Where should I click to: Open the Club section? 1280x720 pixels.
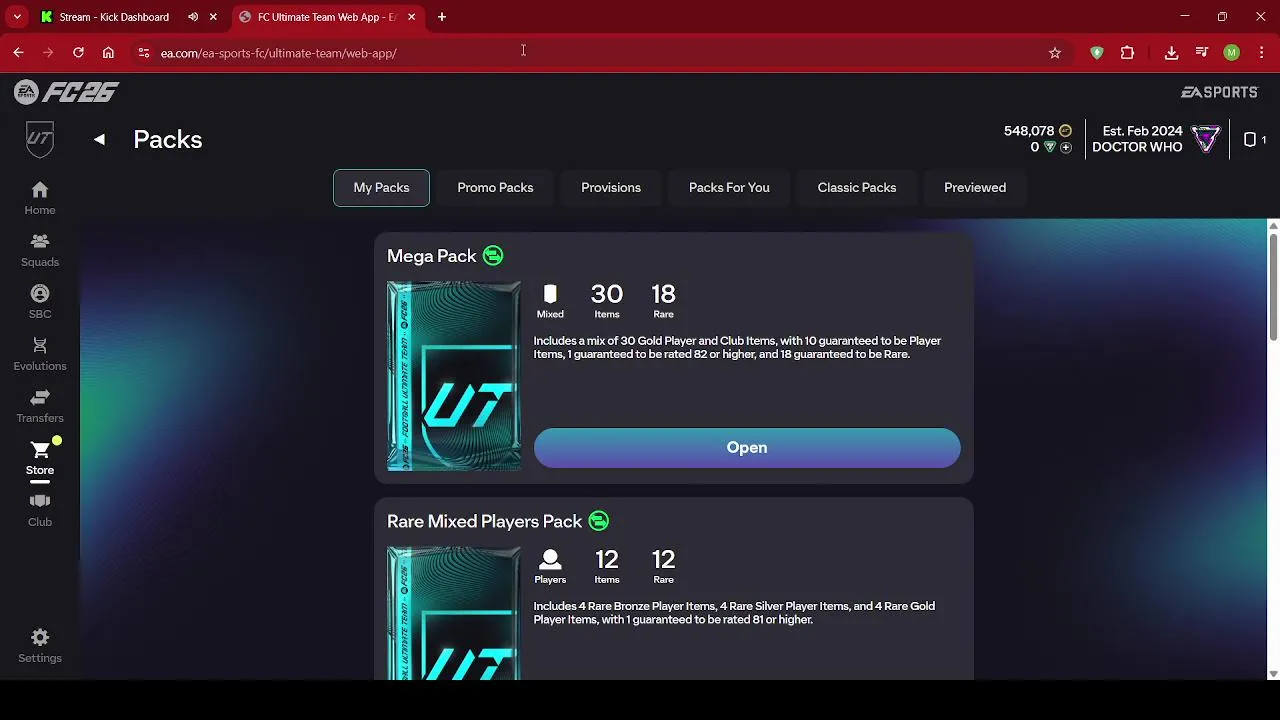(x=40, y=510)
